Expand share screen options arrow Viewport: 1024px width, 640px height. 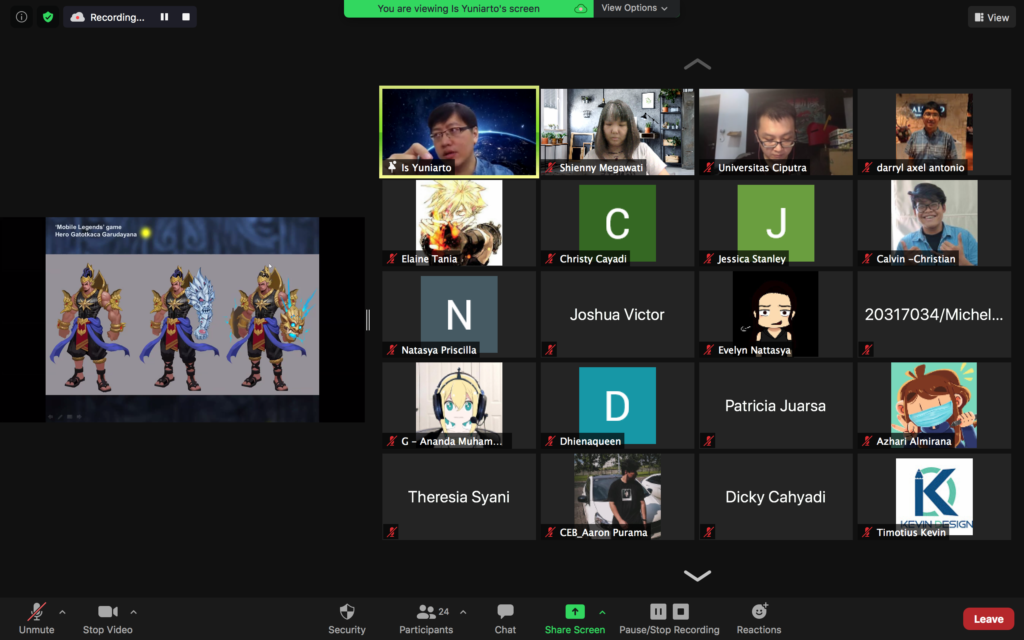pyautogui.click(x=602, y=612)
